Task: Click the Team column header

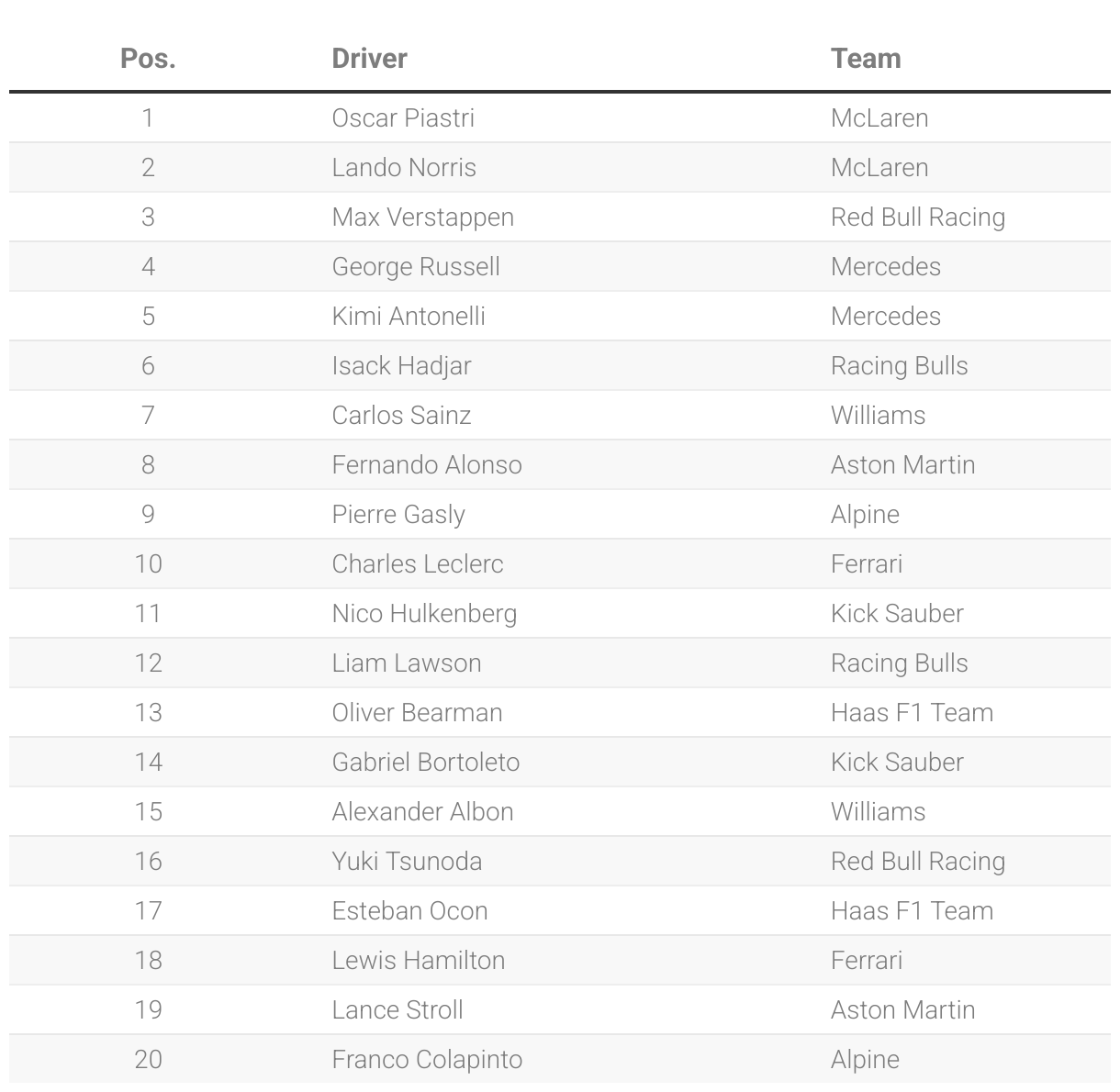Action: 866,59
